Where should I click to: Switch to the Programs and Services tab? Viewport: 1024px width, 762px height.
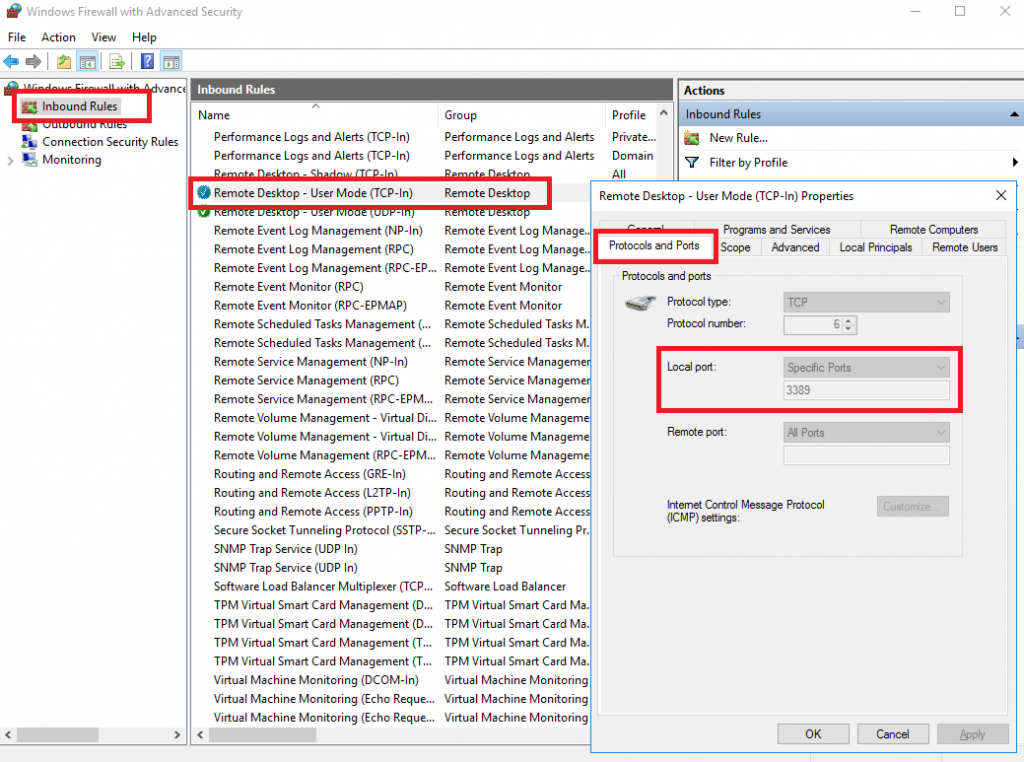pos(776,230)
